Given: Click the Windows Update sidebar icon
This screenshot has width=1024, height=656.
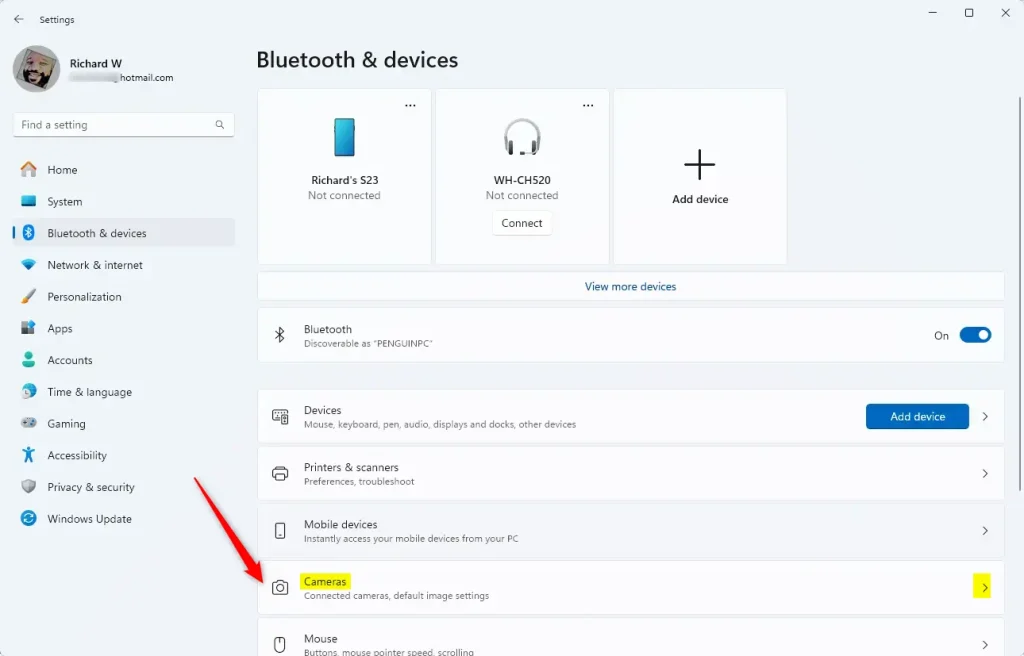Looking at the screenshot, I should click(x=29, y=519).
